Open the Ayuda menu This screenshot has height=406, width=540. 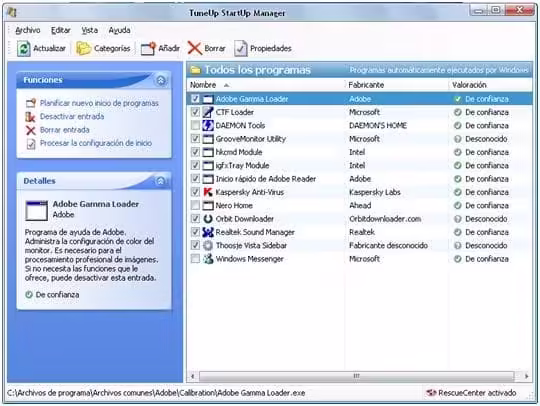coord(120,30)
